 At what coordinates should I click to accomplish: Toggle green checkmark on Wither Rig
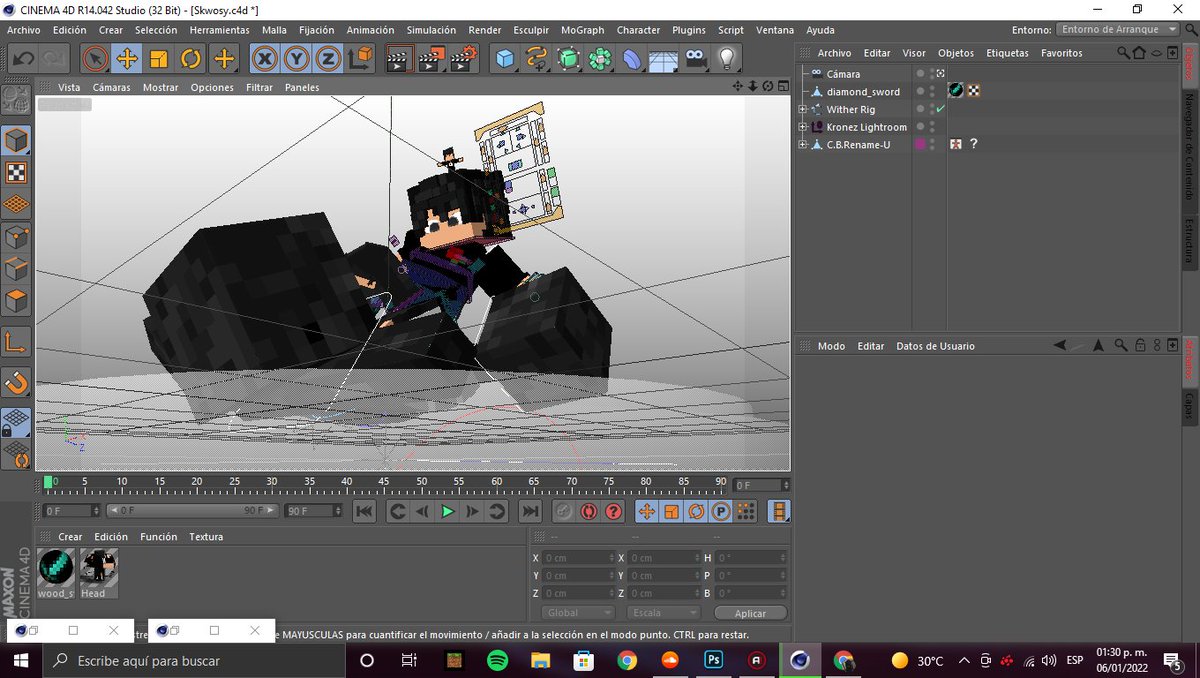(940, 109)
